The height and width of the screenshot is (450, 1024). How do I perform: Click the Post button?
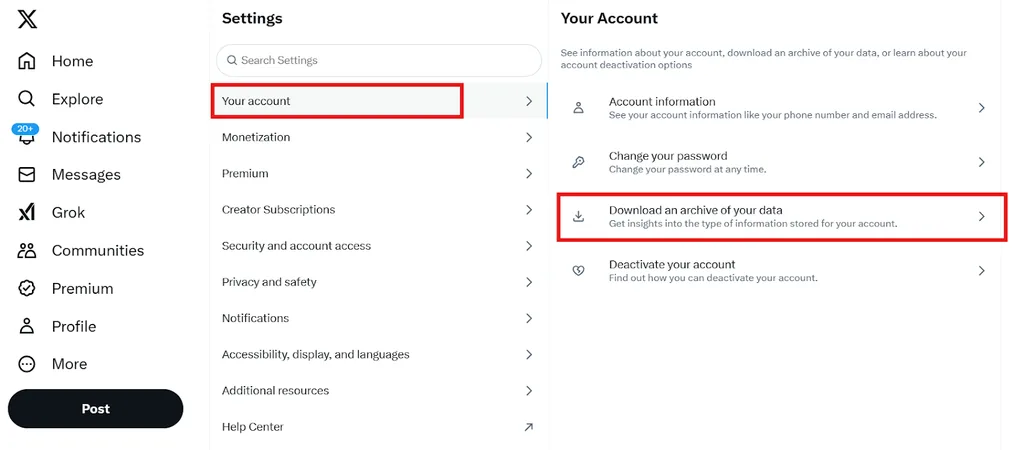pos(95,409)
